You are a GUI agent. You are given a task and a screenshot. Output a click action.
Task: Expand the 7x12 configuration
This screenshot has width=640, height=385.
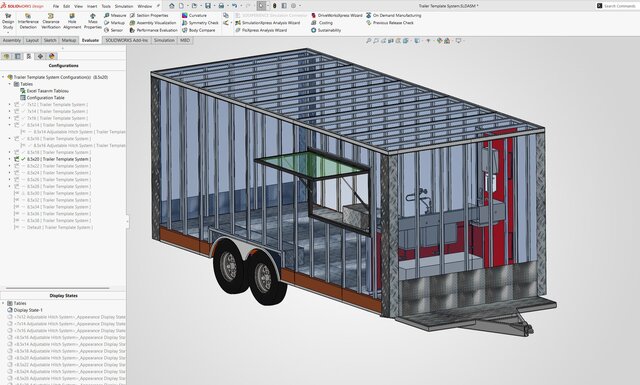click(x=10, y=105)
